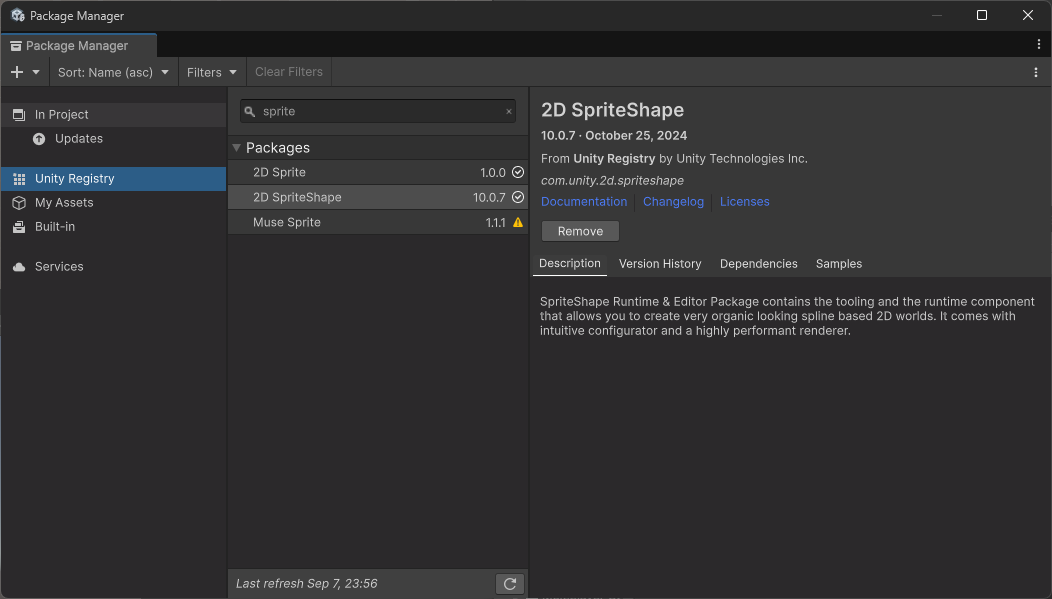Image resolution: width=1052 pixels, height=599 pixels.
Task: Click the Clear Filters button
Action: pos(288,72)
